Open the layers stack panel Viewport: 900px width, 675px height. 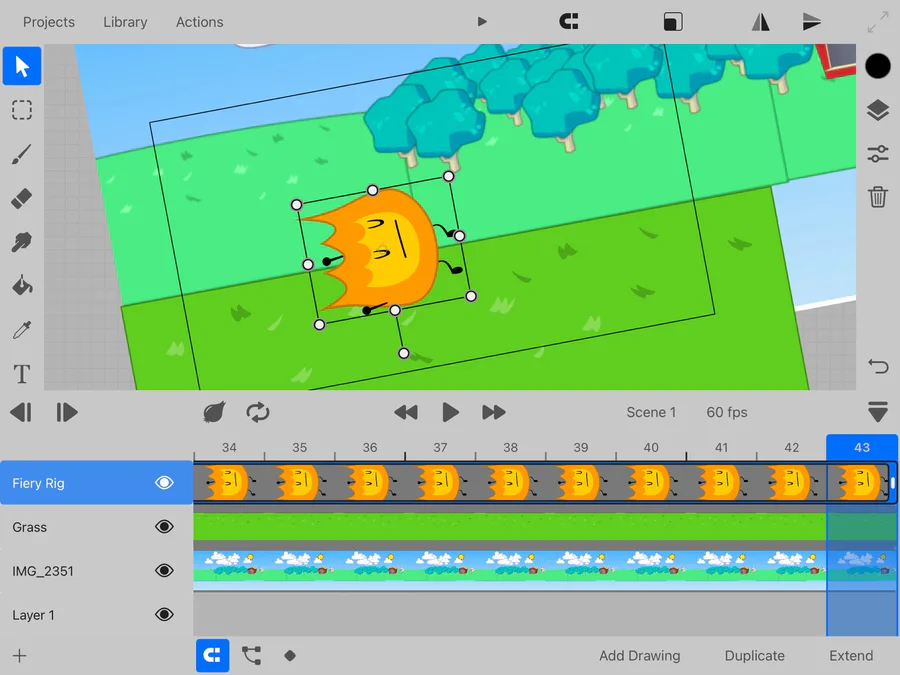[x=878, y=110]
